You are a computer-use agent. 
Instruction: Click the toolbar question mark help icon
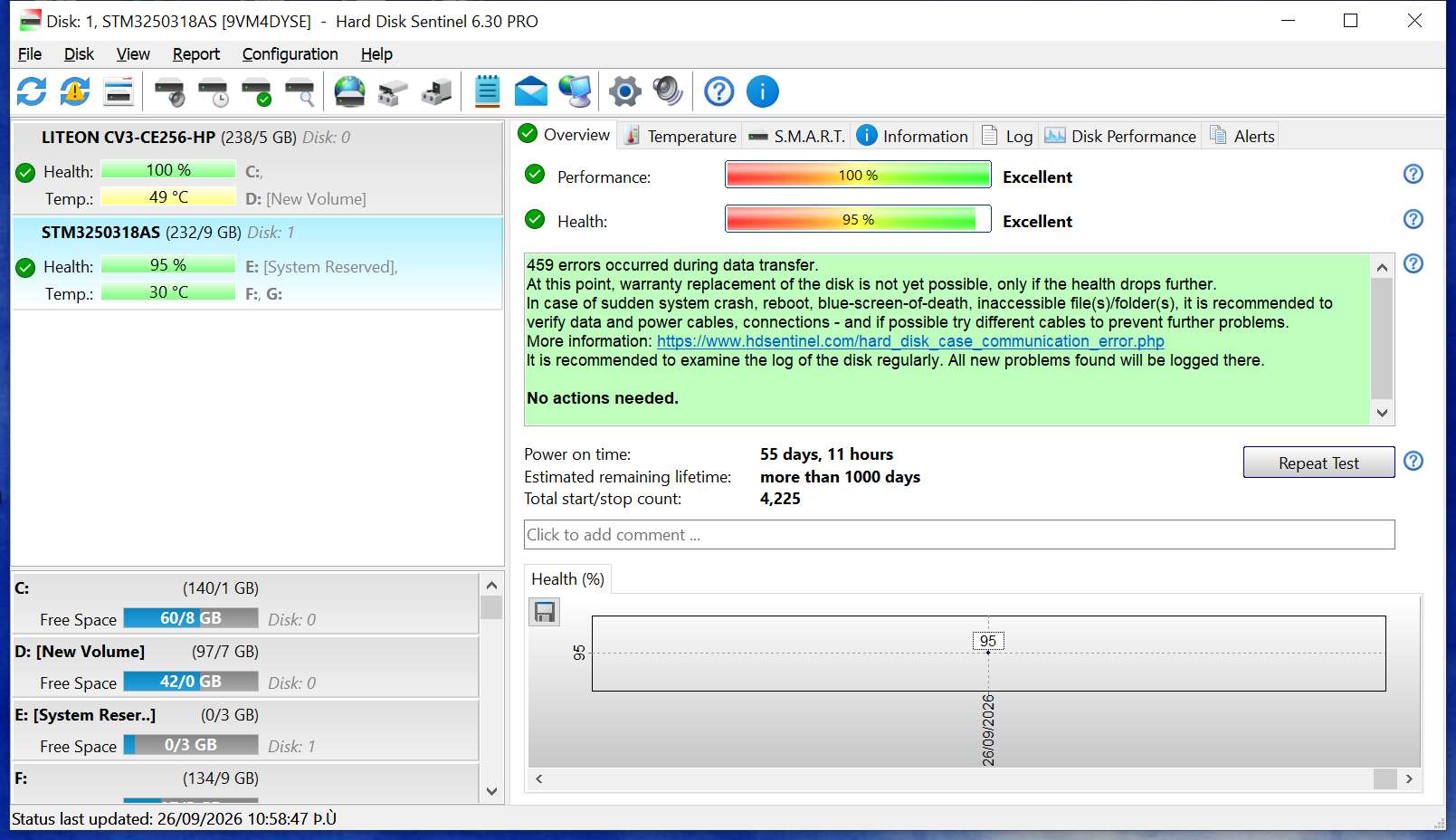pyautogui.click(x=719, y=91)
